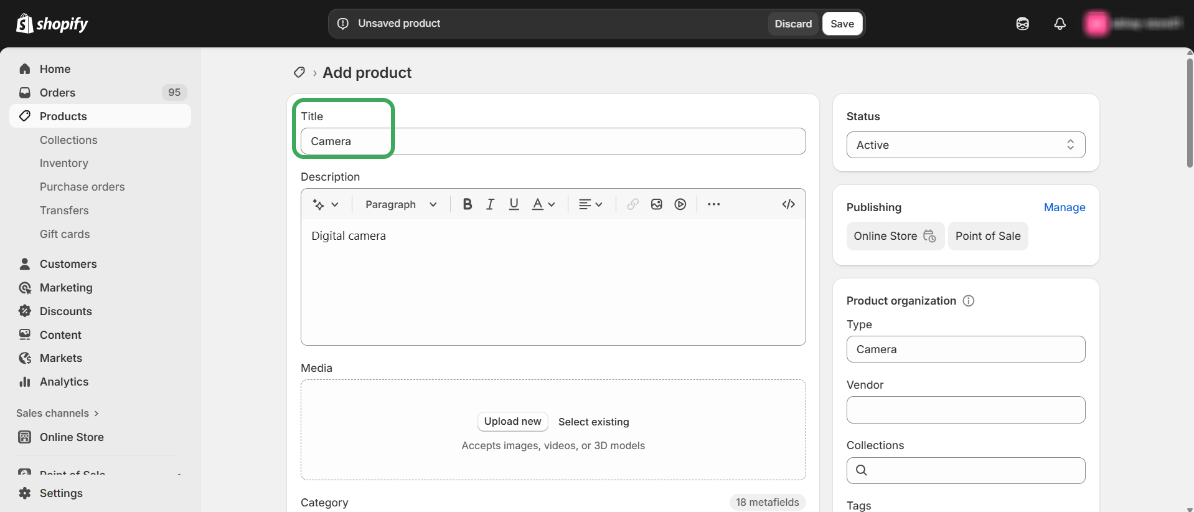Open the notifications bell
The image size is (1194, 512).
1060,24
